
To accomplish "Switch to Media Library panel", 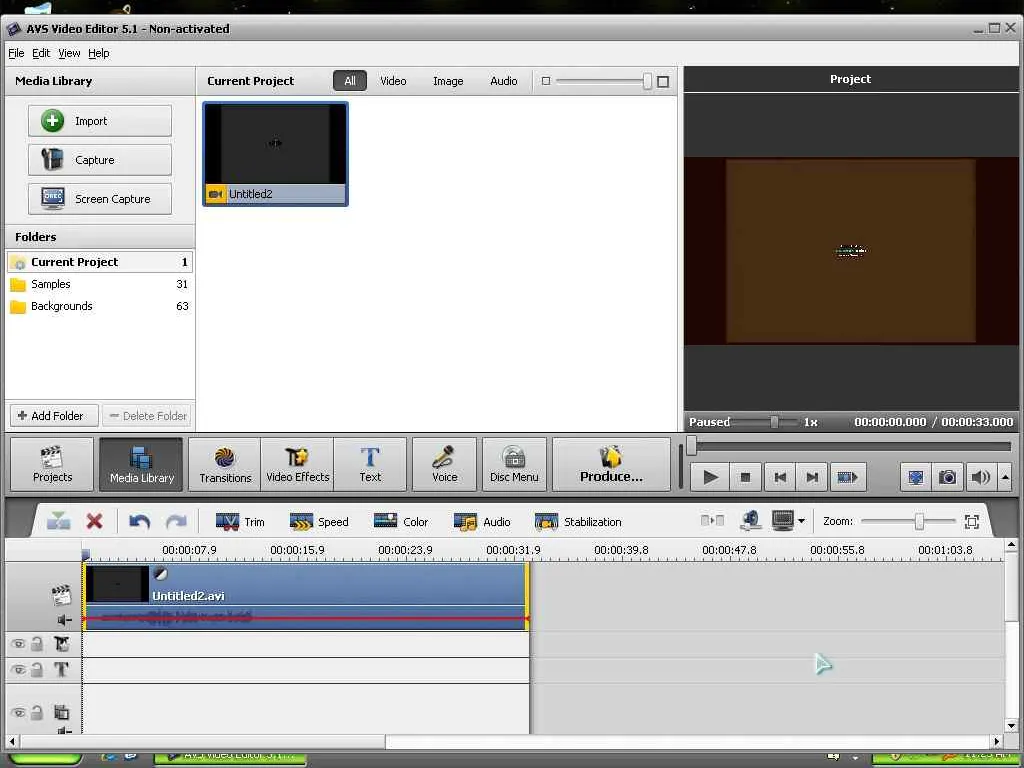I will [x=142, y=464].
